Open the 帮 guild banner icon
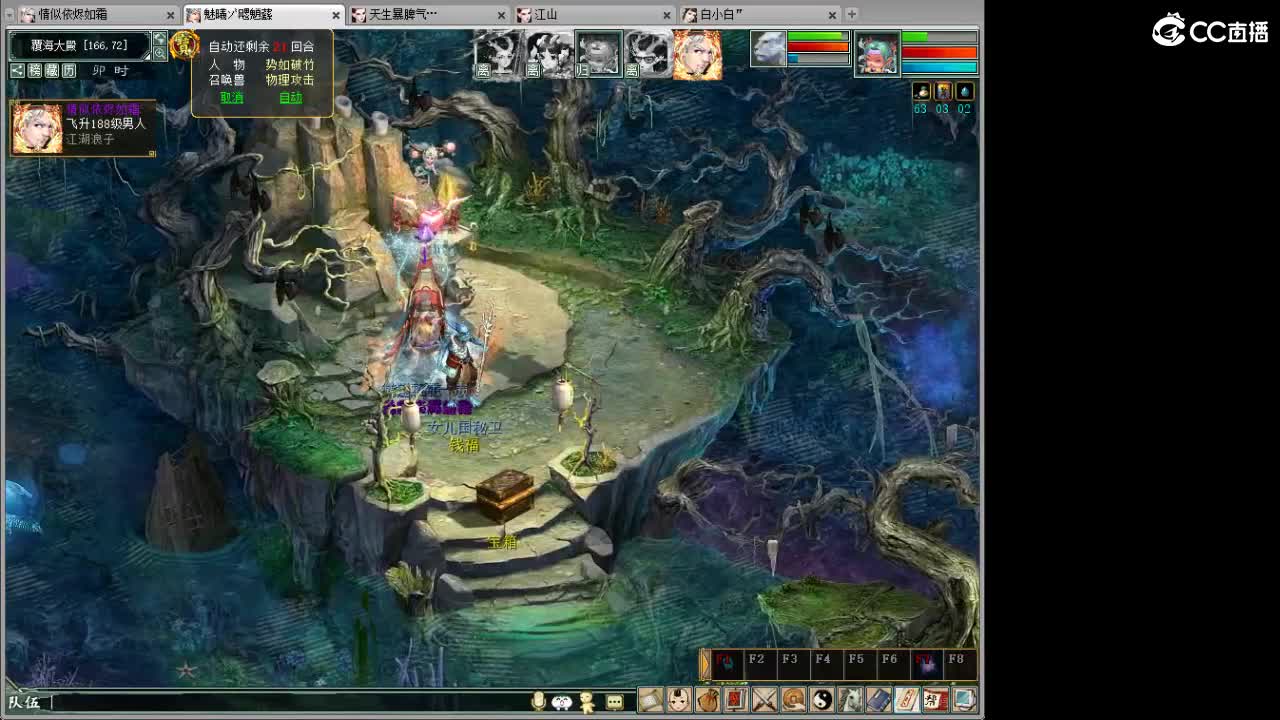Screen dimensions: 1280x720 tap(936, 700)
